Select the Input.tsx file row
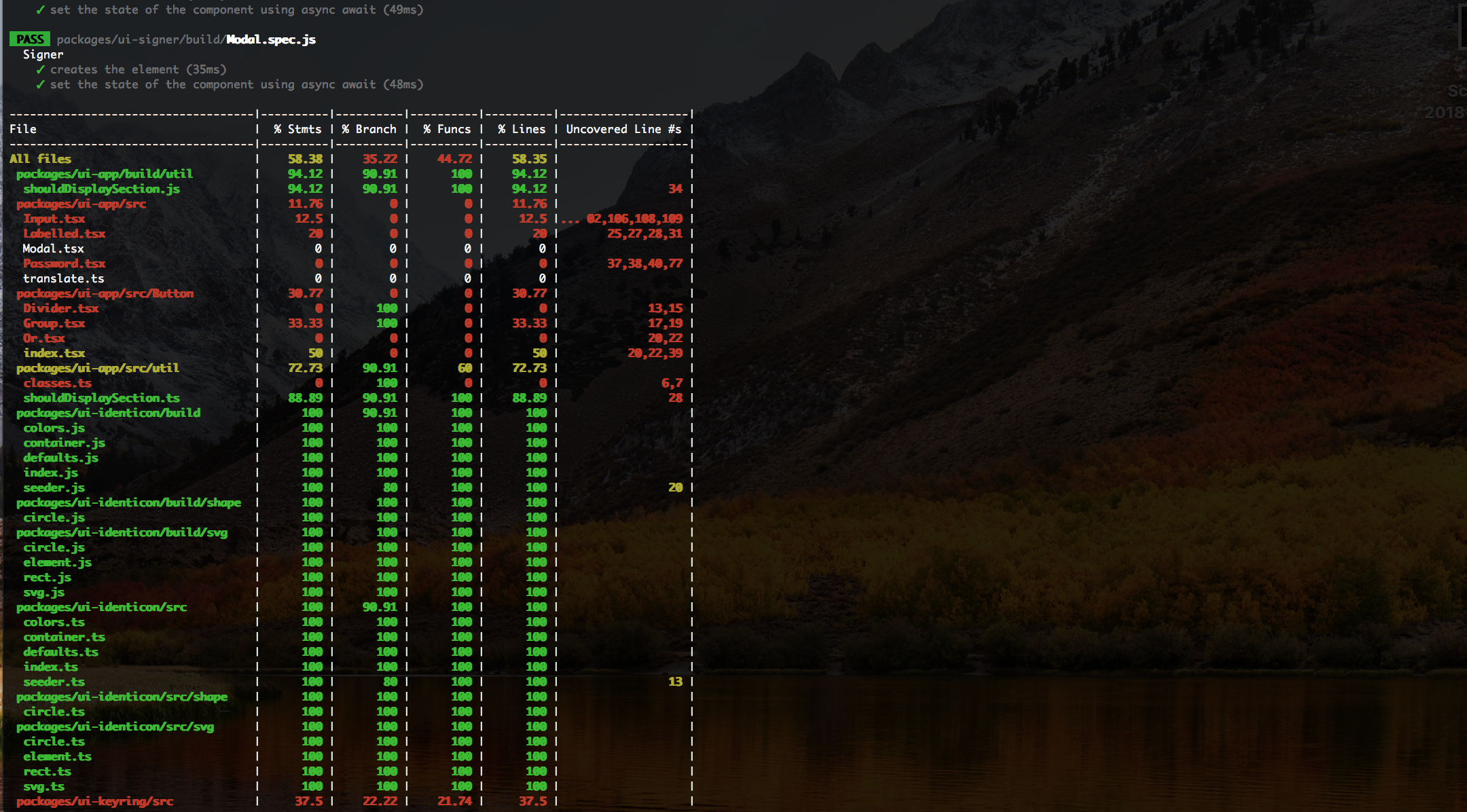Viewport: 1467px width, 812px height. click(x=54, y=219)
